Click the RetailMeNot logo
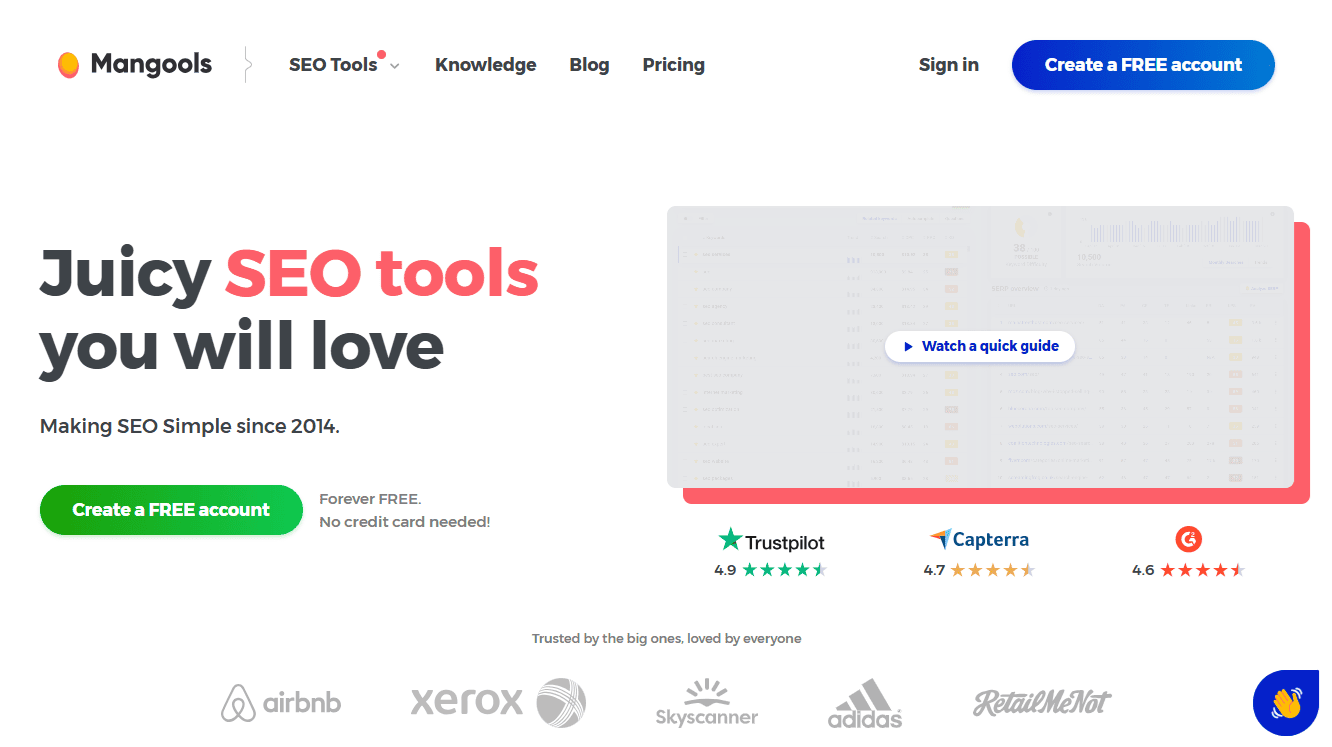This screenshot has width=1332, height=747. coord(1042,702)
